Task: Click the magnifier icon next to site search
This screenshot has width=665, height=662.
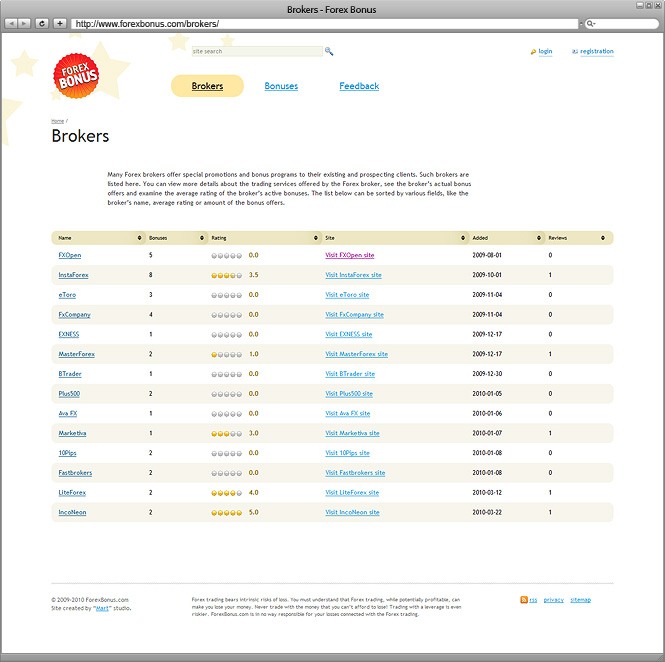Action: tap(329, 51)
